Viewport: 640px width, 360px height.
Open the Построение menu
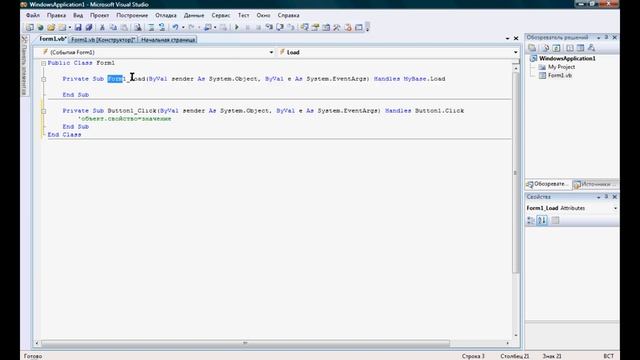point(132,15)
